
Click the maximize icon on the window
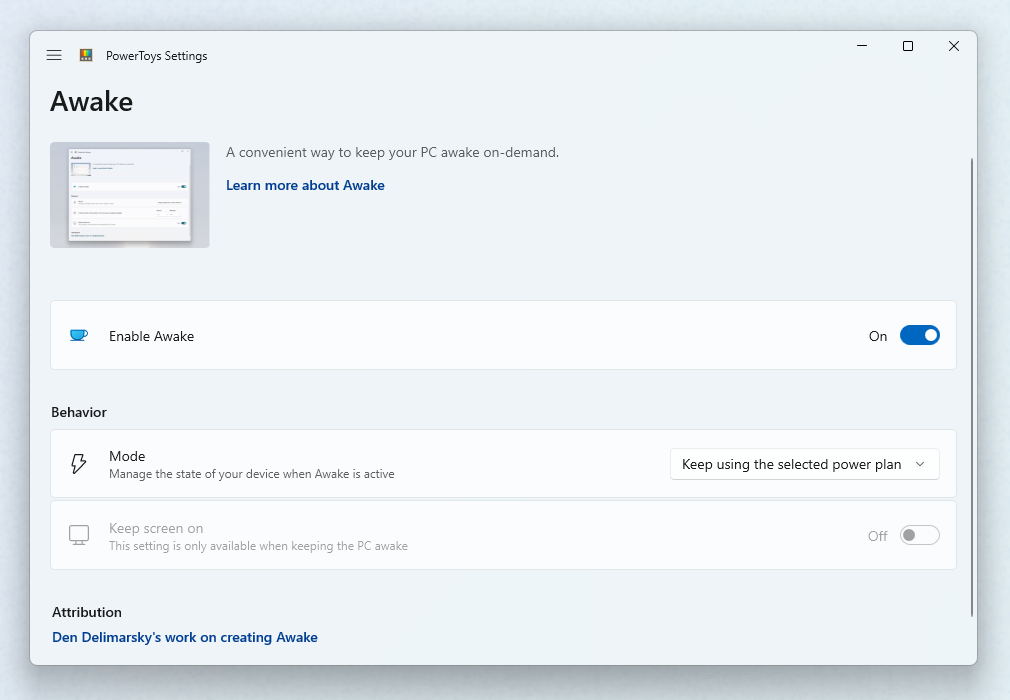(x=907, y=46)
